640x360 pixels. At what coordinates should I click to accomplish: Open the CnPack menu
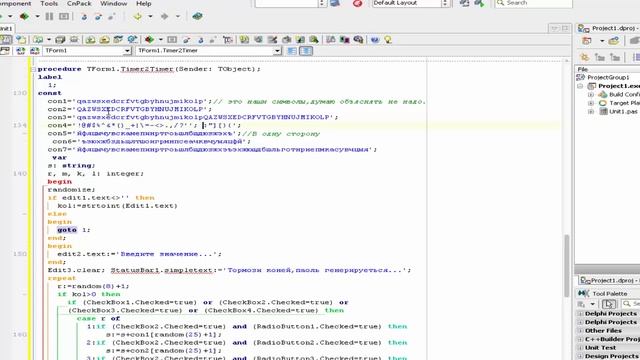79,3
